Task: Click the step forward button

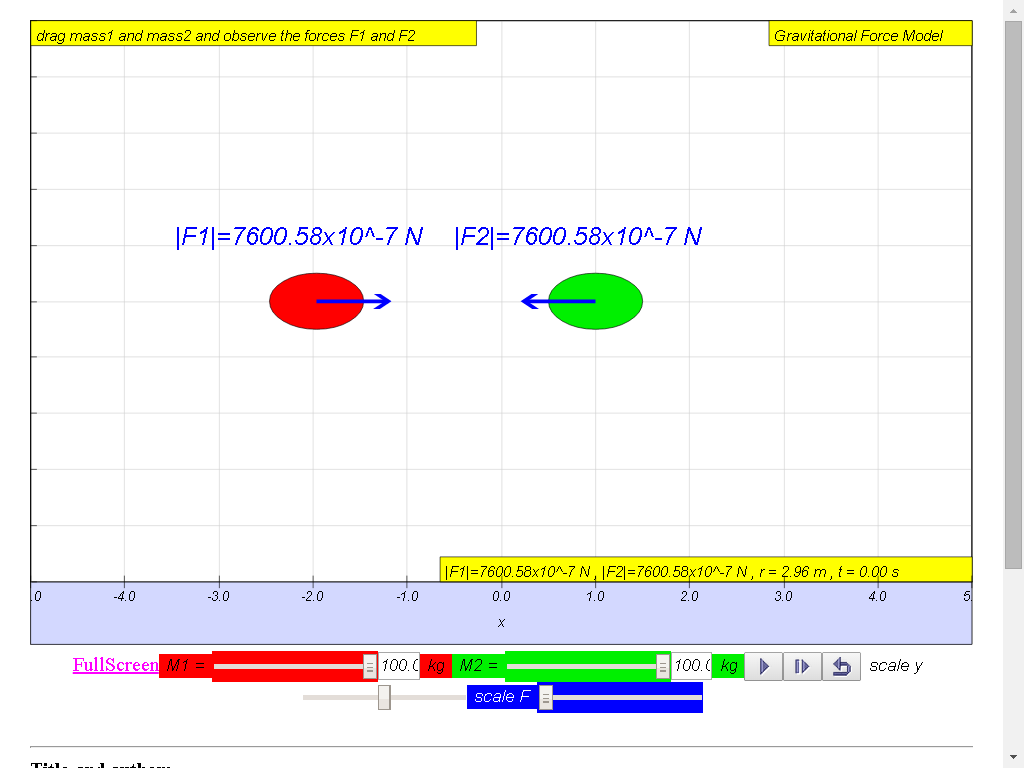Action: [x=802, y=666]
